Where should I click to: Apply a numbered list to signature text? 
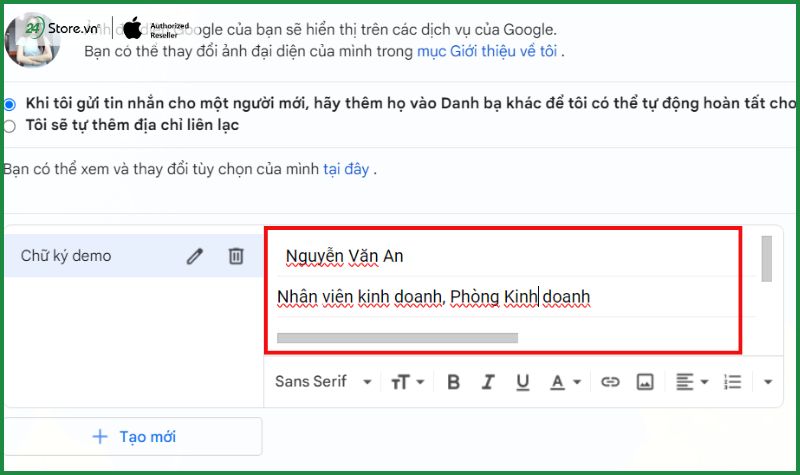pyautogui.click(x=732, y=382)
